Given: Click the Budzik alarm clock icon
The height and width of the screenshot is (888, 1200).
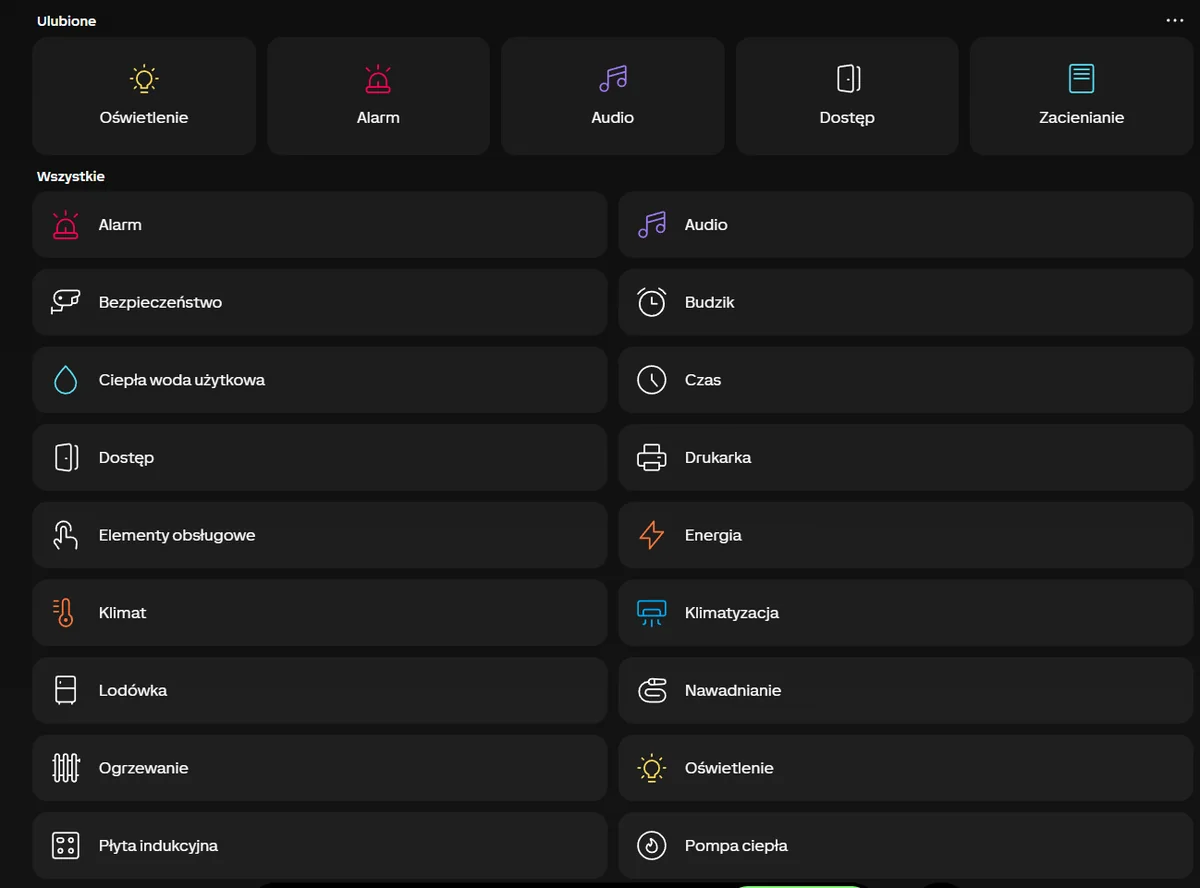Looking at the screenshot, I should (x=652, y=302).
